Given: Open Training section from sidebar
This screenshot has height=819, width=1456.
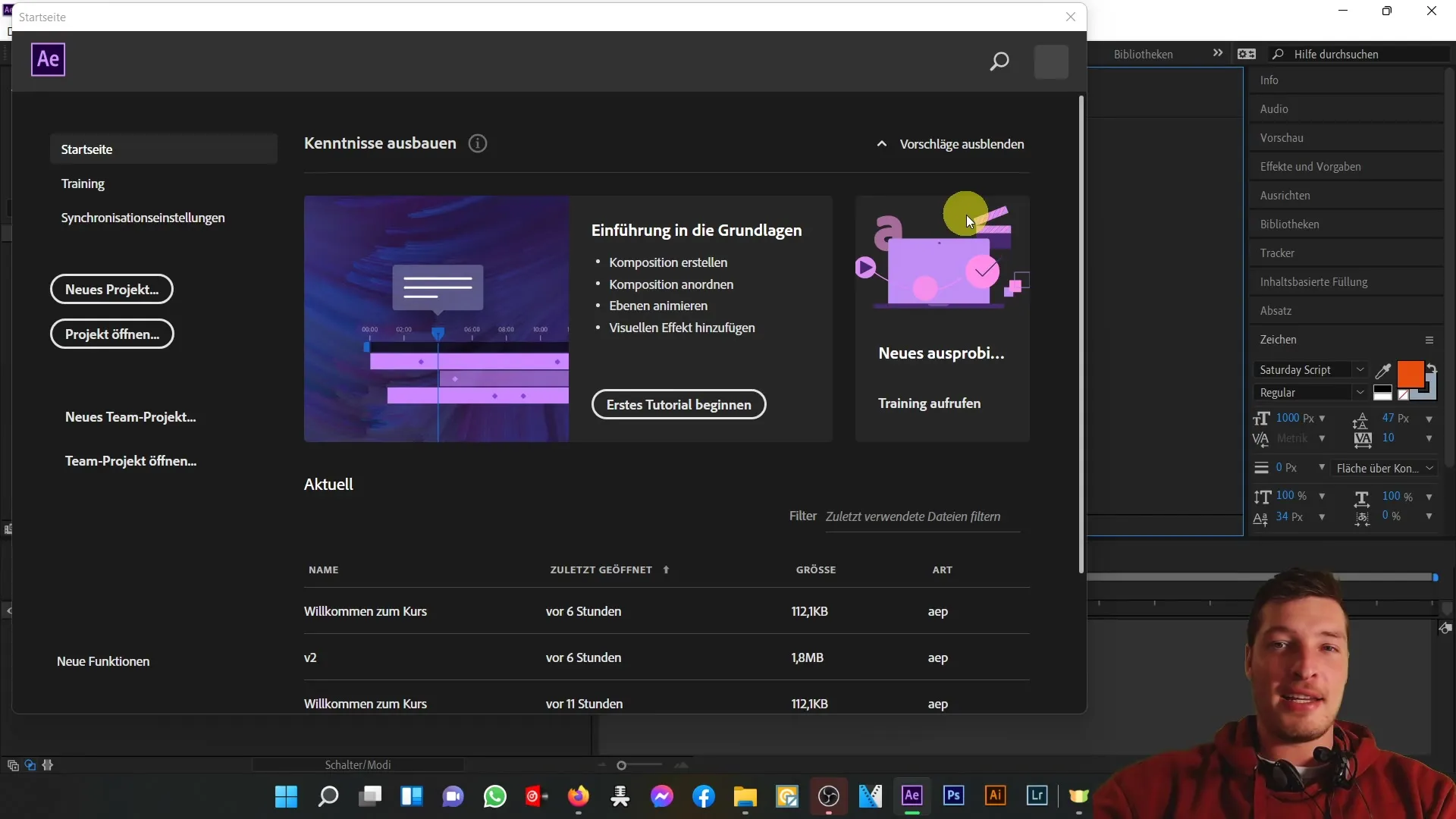Looking at the screenshot, I should tap(82, 183).
